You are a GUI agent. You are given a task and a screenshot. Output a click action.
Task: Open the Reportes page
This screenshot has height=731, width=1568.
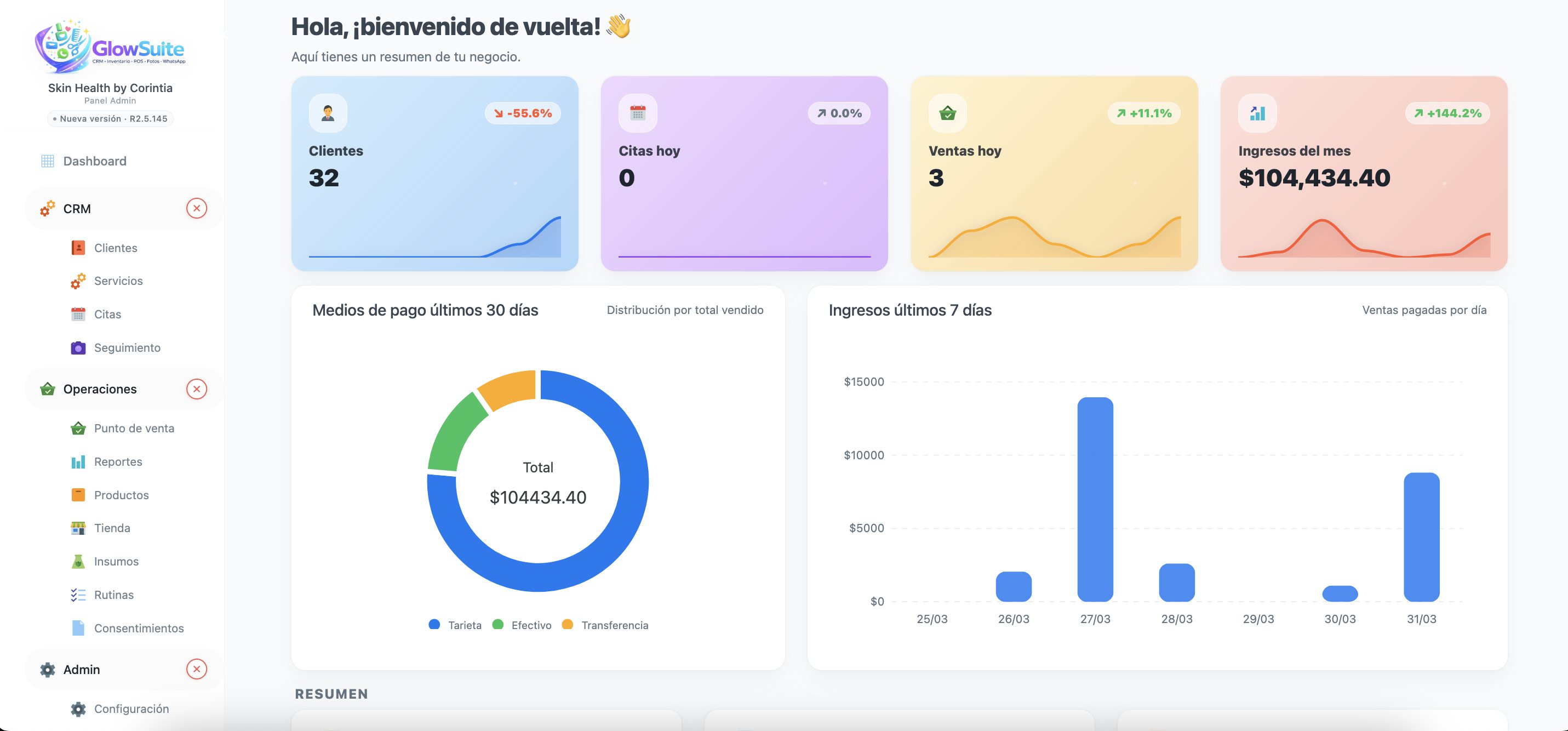coord(118,462)
